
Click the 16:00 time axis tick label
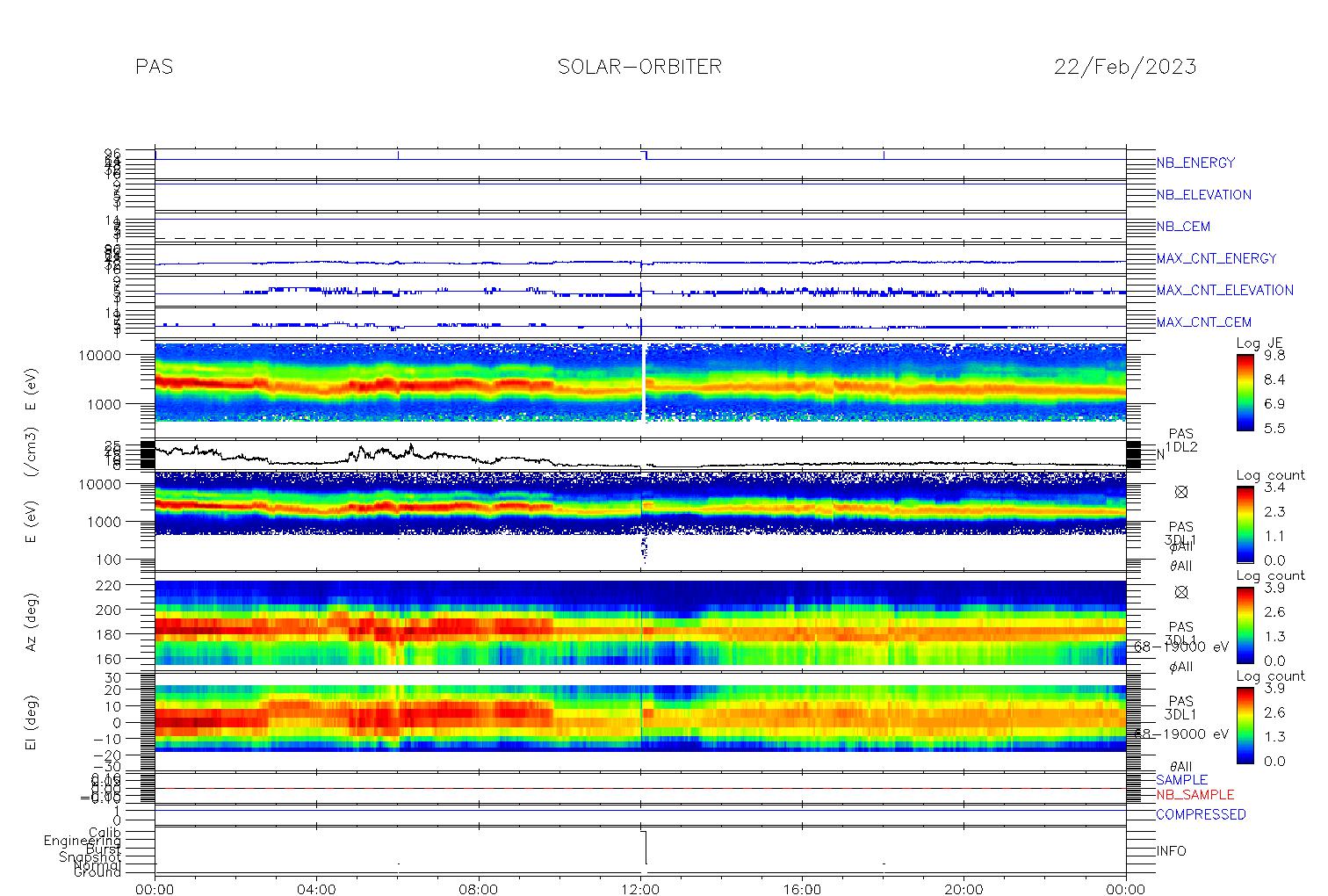802,889
